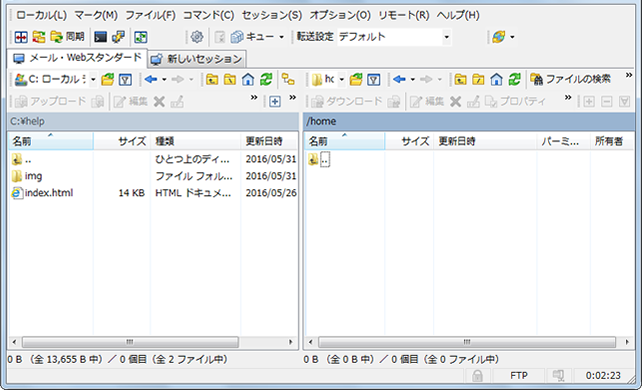Click the 編集 edit button in local toolbar
Screen dimensions: 642x390
pyautogui.click(x=131, y=101)
